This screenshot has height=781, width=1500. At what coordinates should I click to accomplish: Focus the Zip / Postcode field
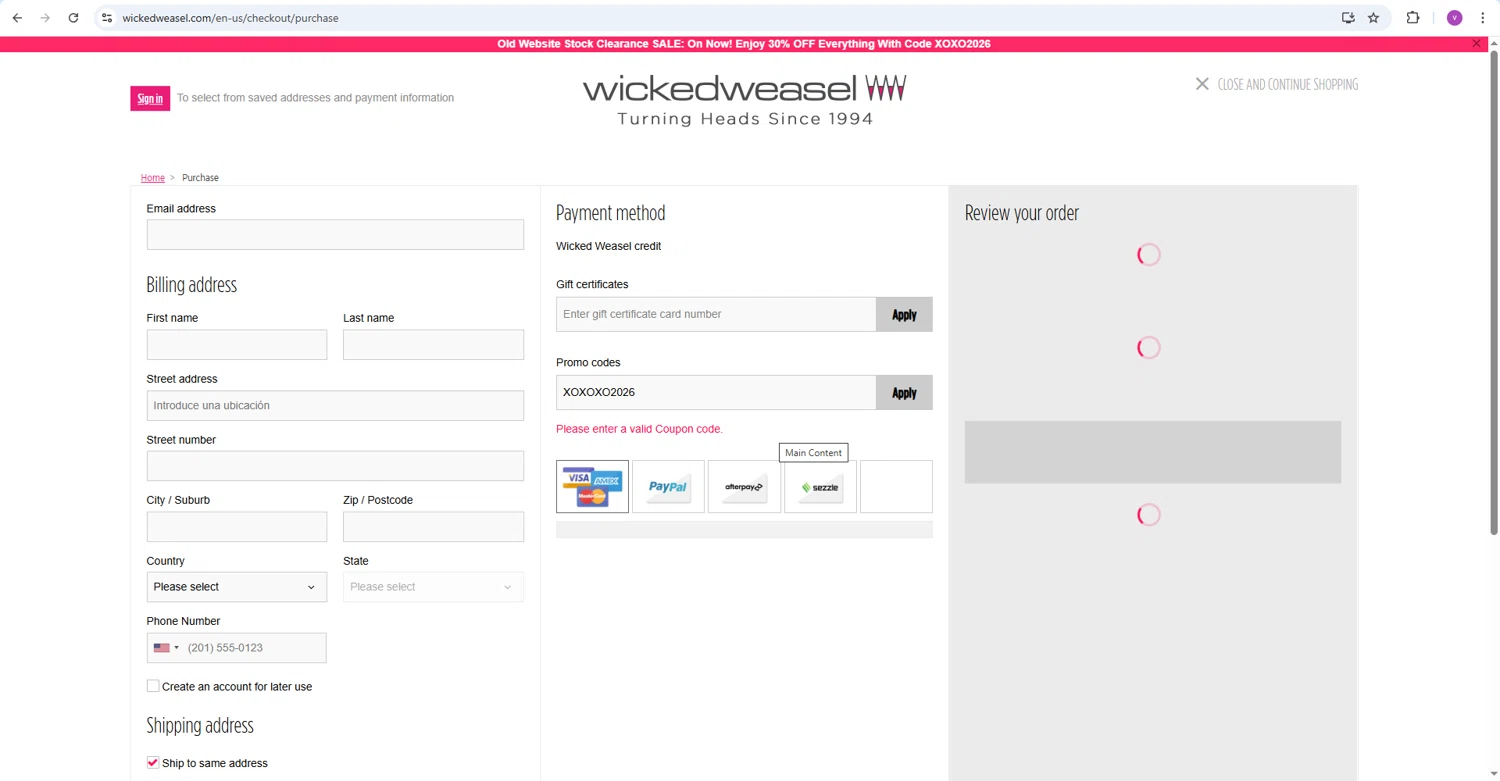(x=433, y=527)
